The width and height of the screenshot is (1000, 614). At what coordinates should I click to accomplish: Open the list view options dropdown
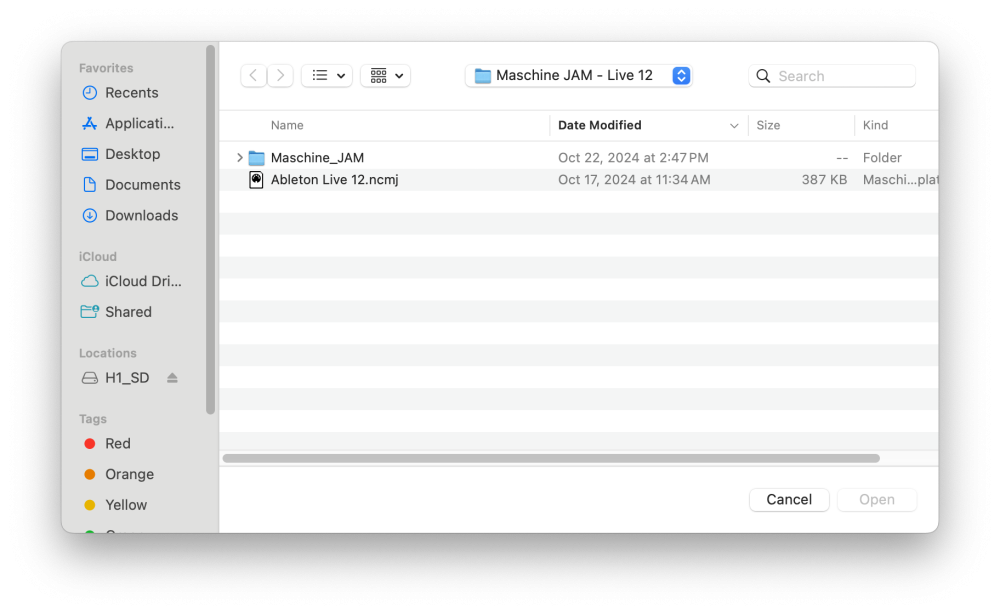[327, 76]
